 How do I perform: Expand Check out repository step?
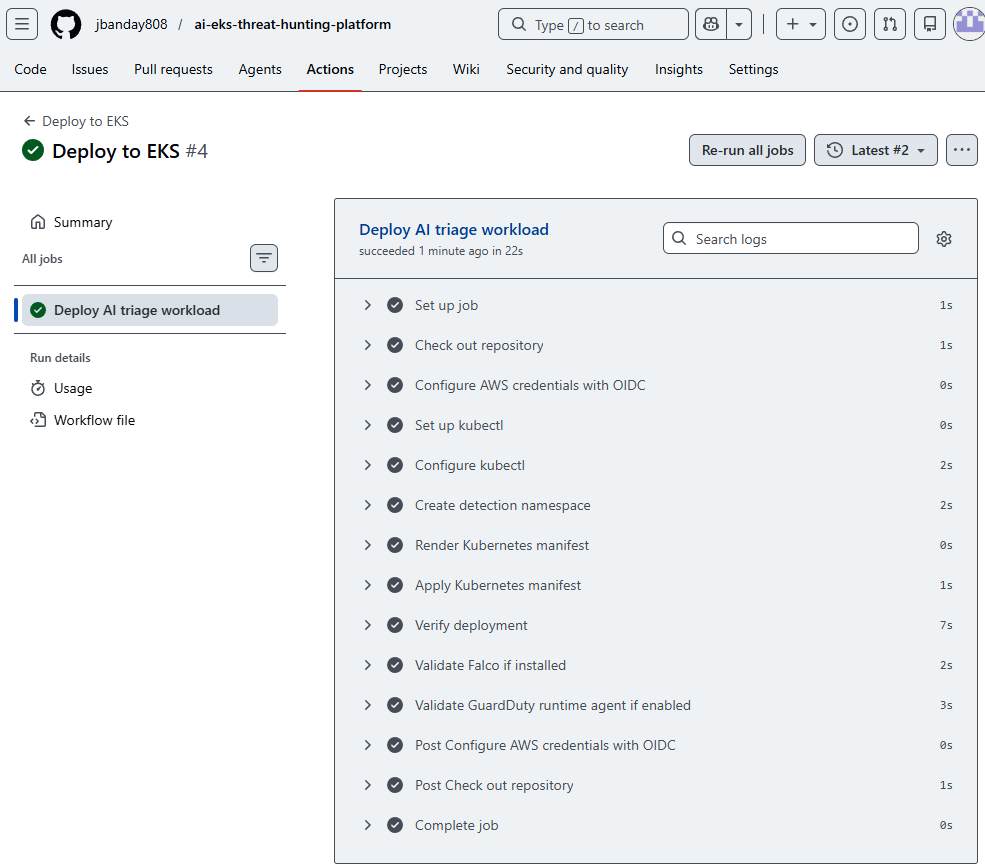pos(656,345)
